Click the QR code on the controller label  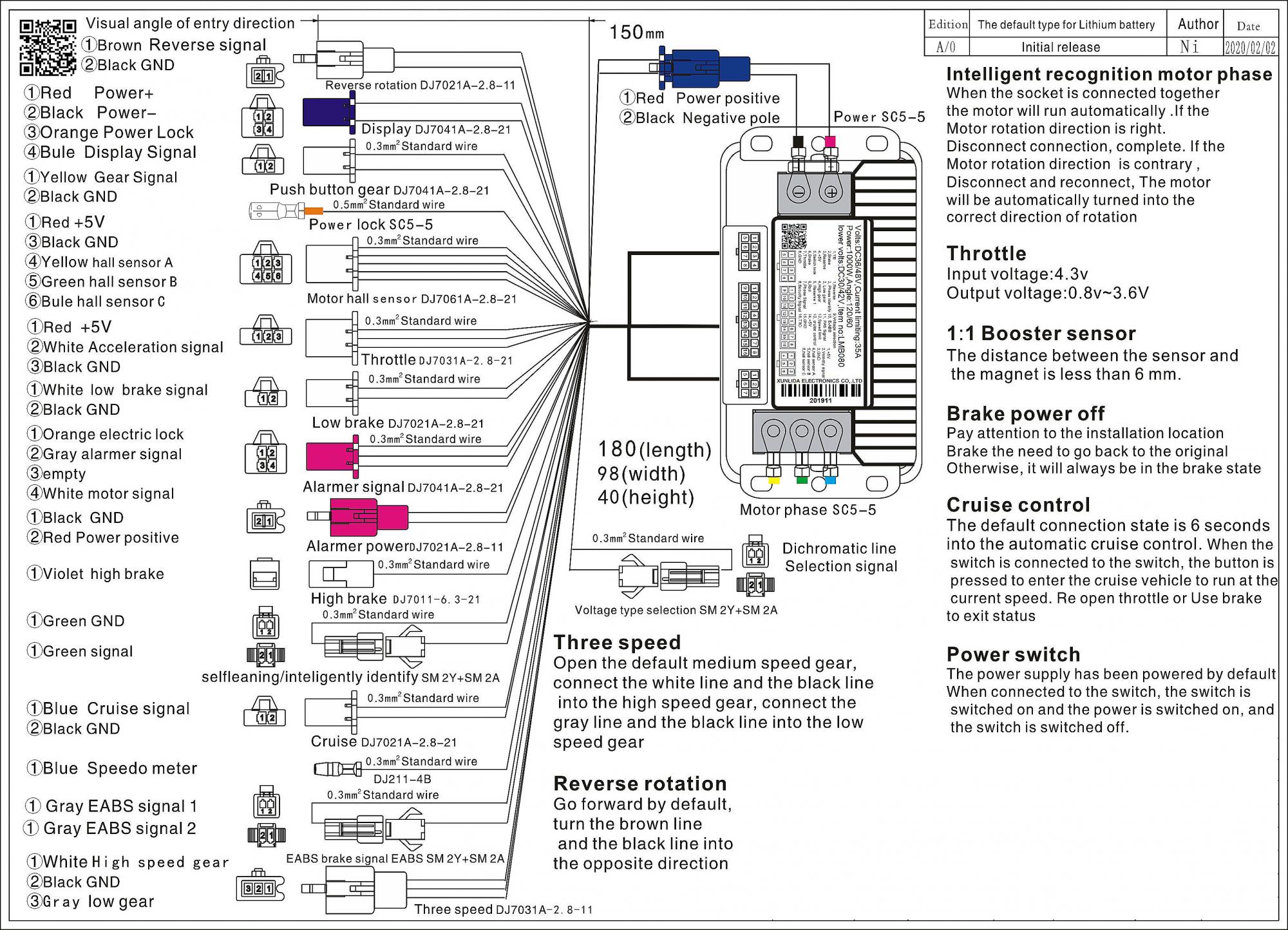(794, 236)
